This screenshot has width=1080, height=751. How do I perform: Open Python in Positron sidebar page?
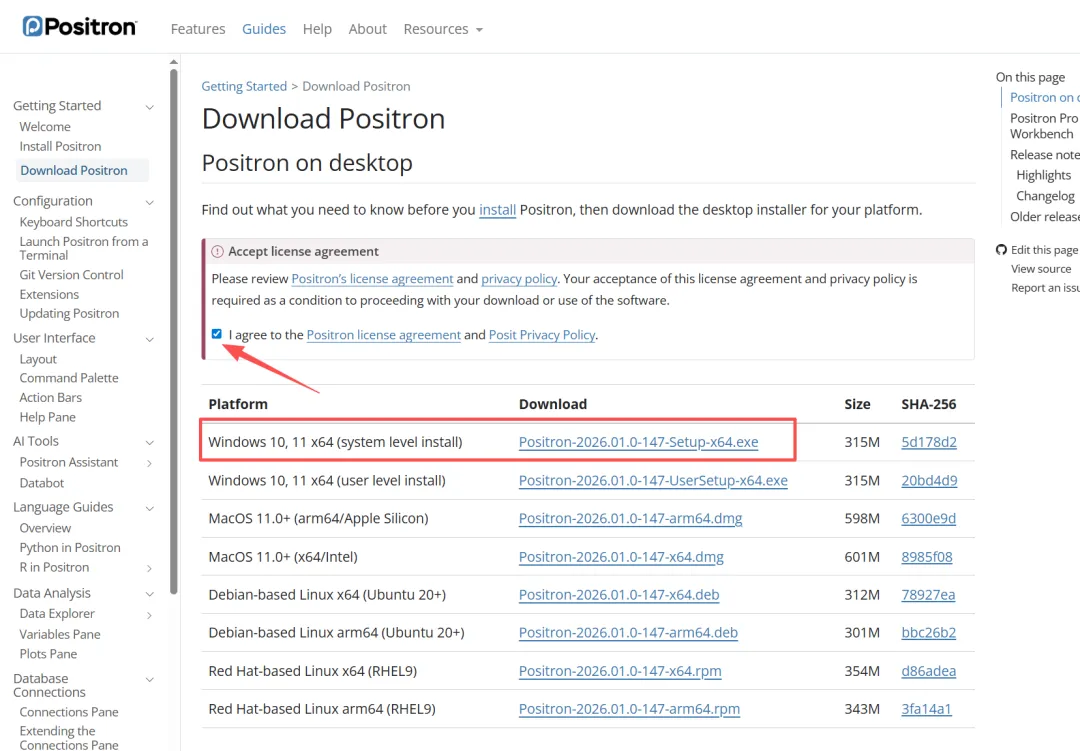pyautogui.click(x=70, y=548)
